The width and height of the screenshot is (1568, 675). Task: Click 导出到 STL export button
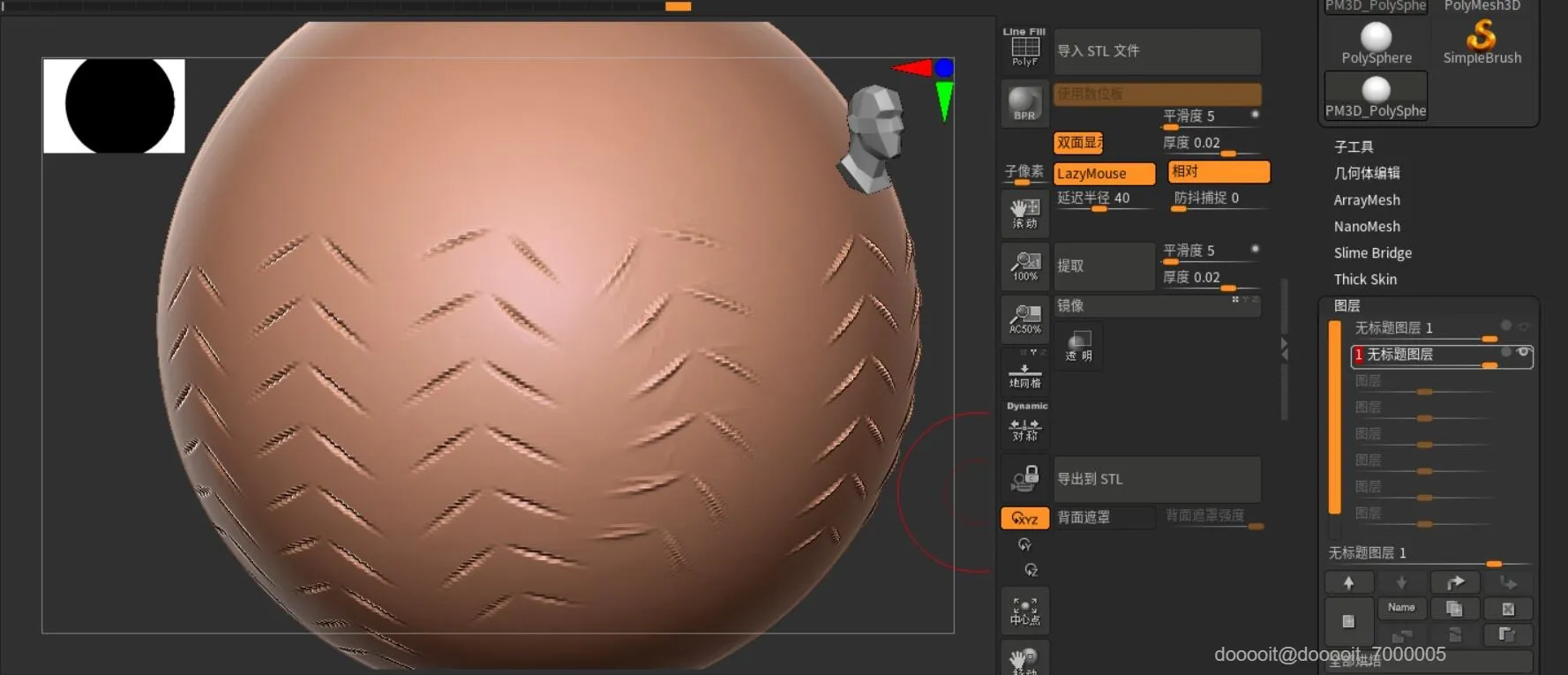(x=1157, y=479)
